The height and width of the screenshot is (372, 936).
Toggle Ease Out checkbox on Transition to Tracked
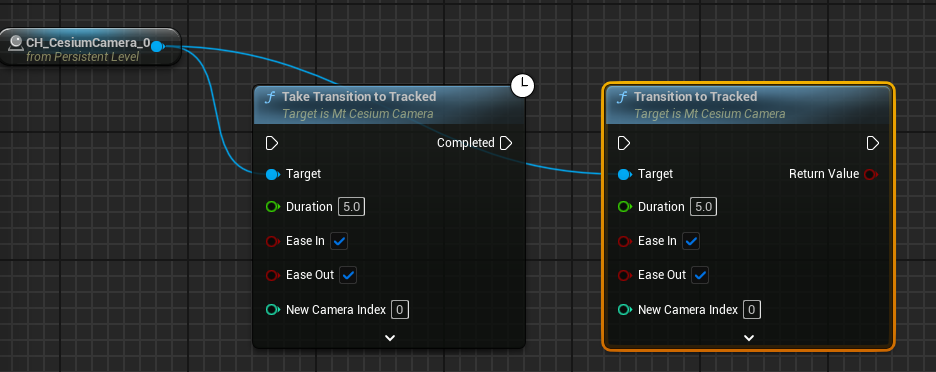pos(700,275)
